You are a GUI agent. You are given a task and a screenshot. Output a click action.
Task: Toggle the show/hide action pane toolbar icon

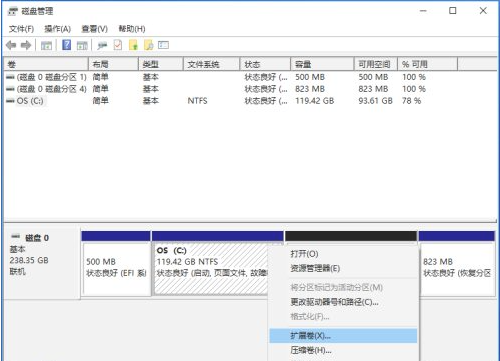coord(82,45)
